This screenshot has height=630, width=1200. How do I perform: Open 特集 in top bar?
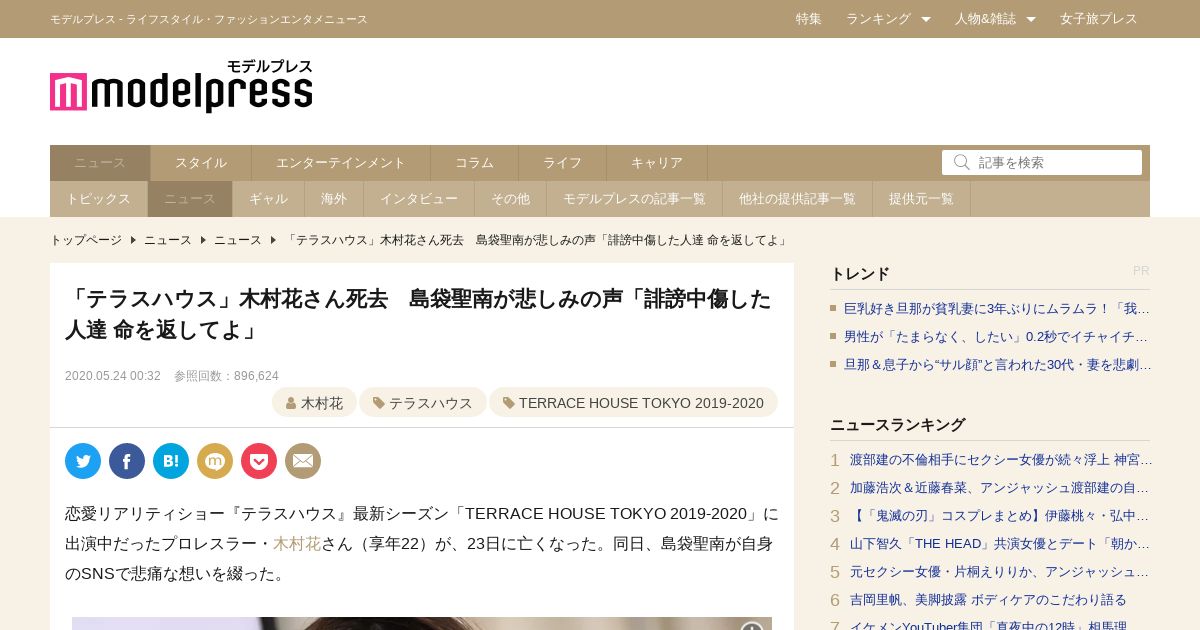pos(809,19)
